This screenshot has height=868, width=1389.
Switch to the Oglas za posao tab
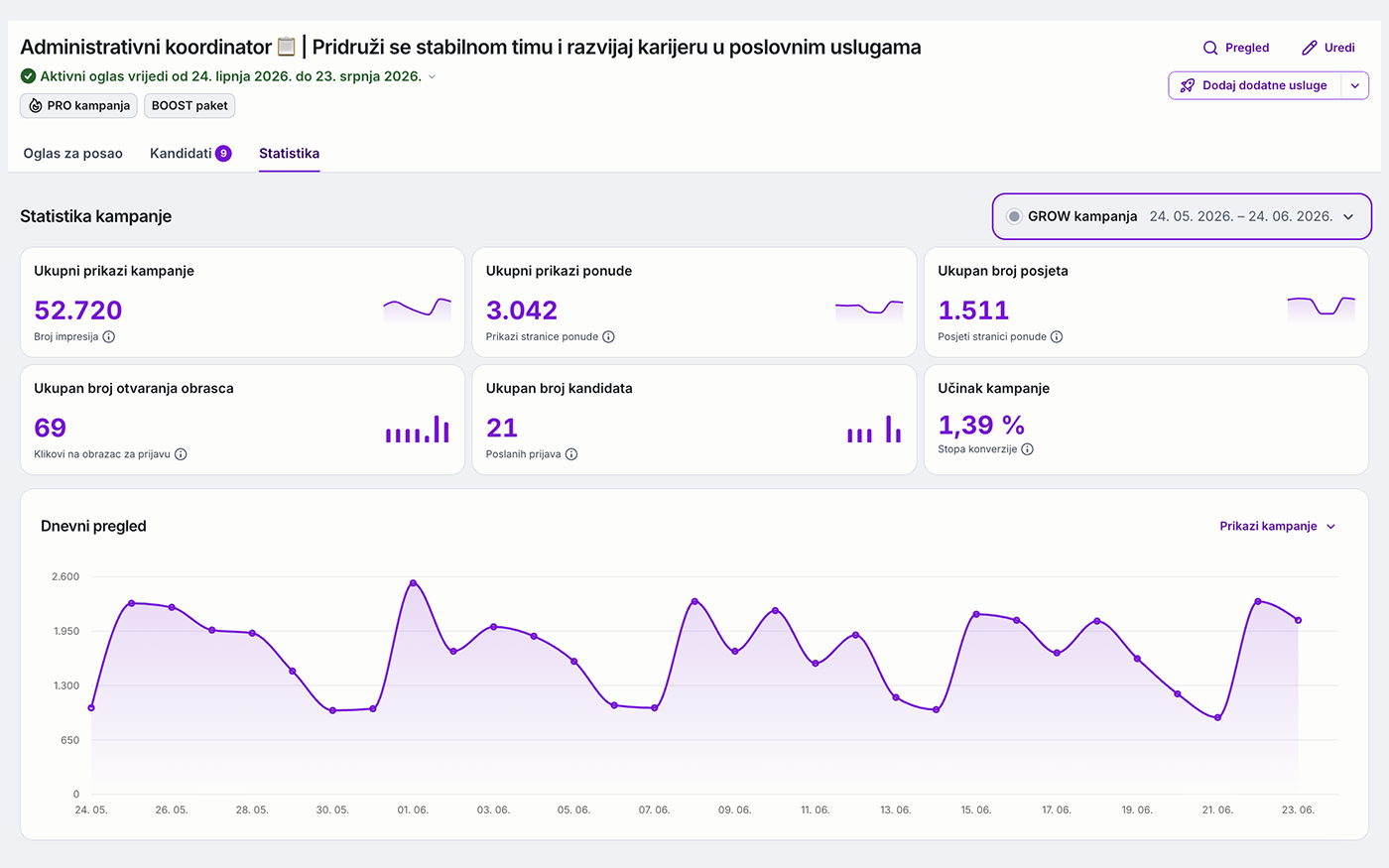click(x=73, y=154)
